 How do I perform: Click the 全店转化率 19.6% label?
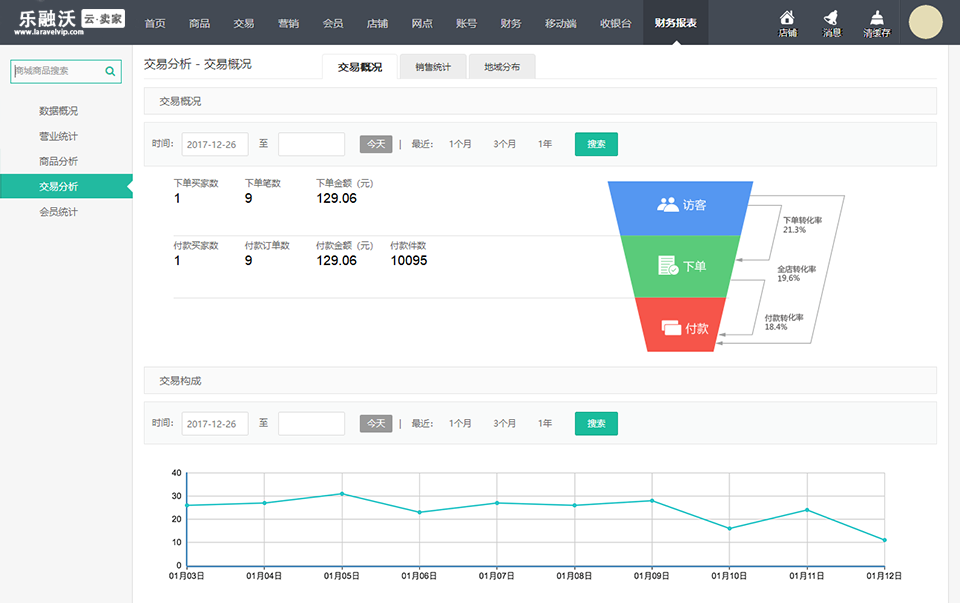pyautogui.click(x=797, y=274)
